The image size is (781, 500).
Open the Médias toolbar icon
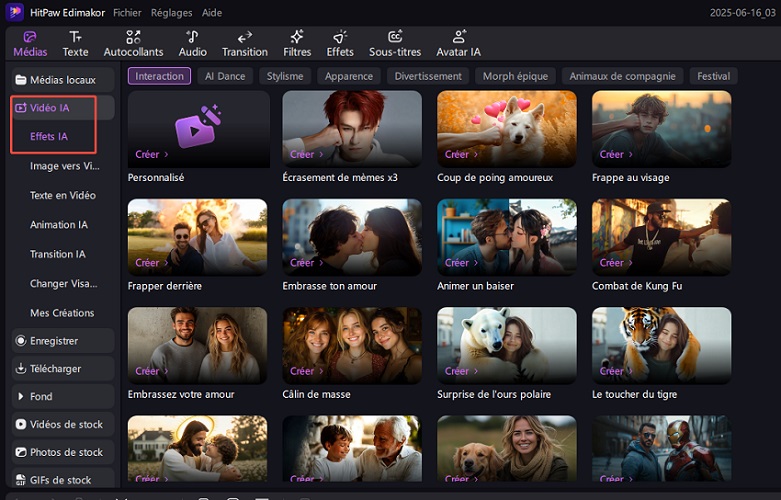click(30, 43)
